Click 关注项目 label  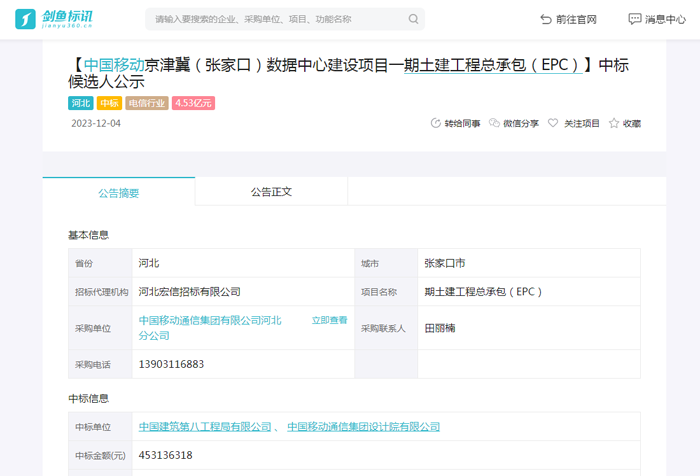click(x=582, y=123)
